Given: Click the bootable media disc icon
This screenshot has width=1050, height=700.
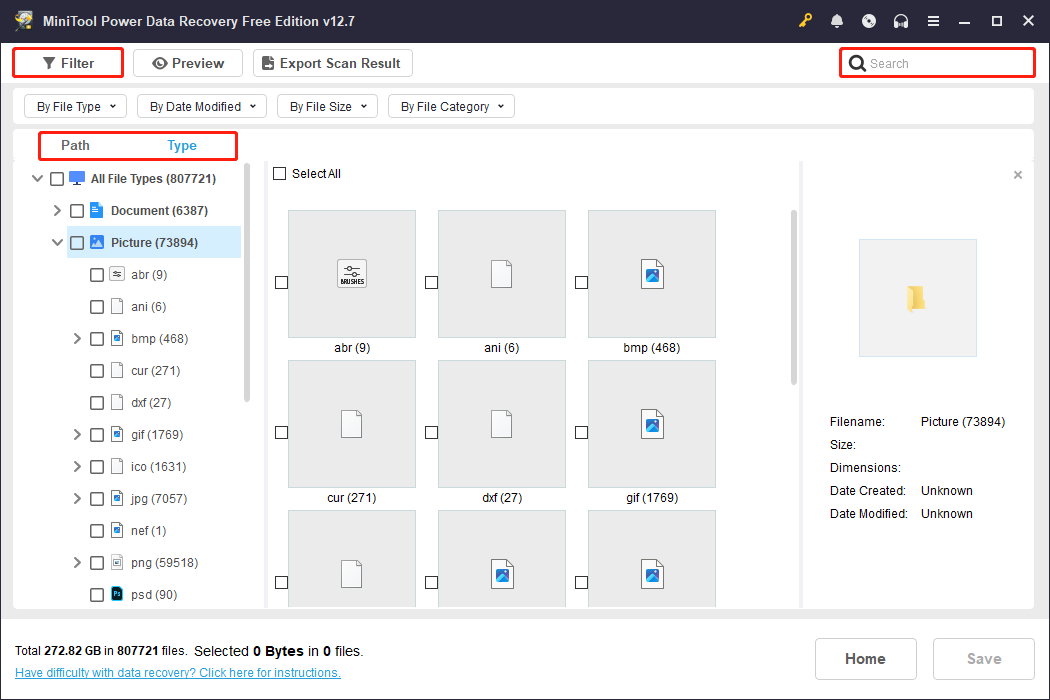Looking at the screenshot, I should point(869,20).
